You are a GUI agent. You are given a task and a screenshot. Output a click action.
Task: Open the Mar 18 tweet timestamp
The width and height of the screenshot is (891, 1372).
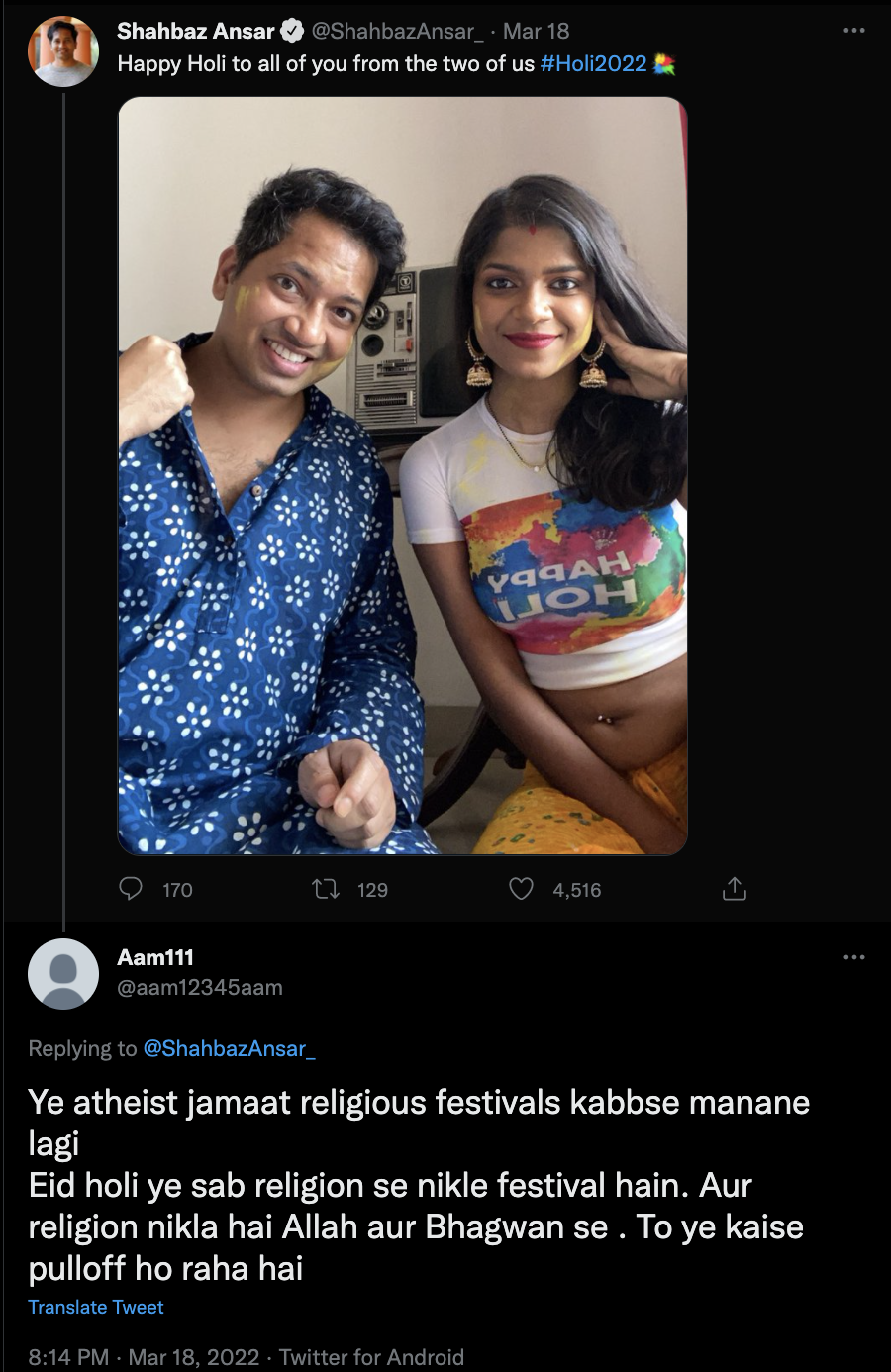536,31
